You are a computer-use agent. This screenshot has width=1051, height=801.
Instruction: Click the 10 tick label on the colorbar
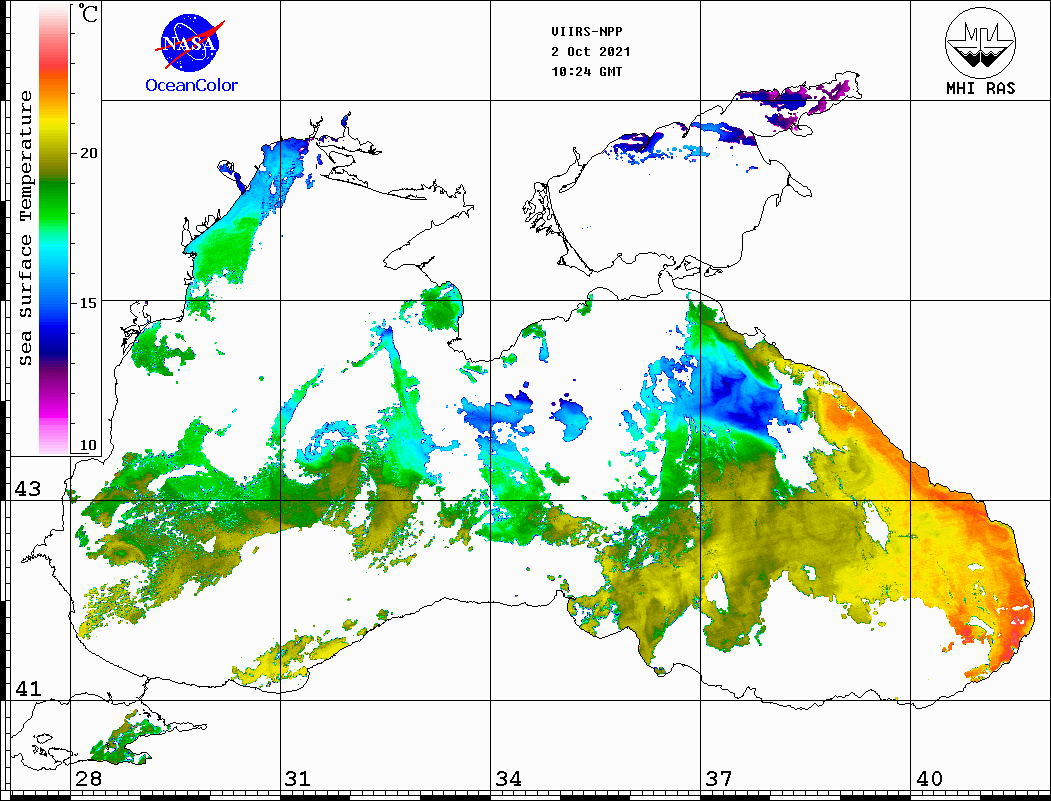pyautogui.click(x=88, y=445)
